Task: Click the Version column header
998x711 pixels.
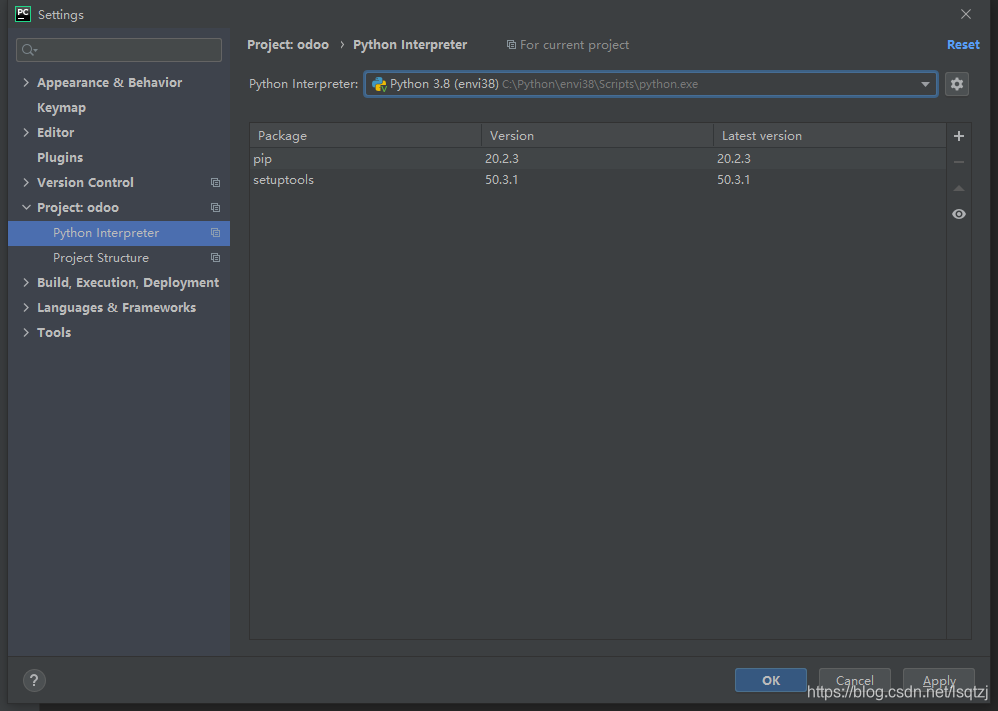Action: 597,136
